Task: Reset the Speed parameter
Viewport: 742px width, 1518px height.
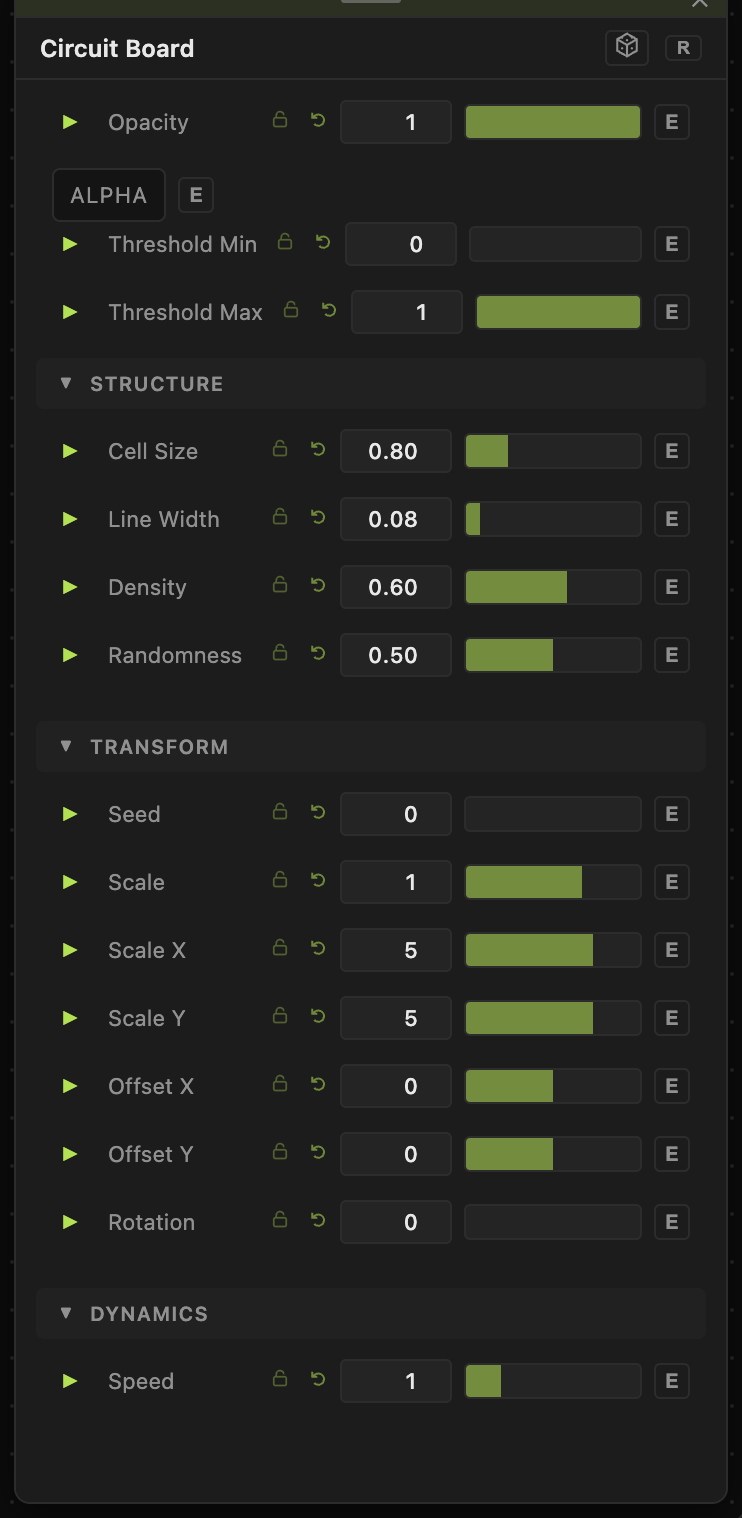Action: (318, 1380)
